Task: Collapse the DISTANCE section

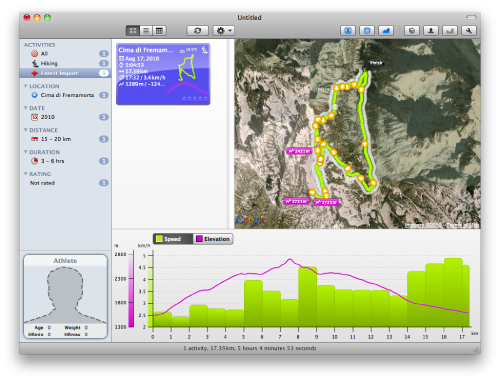Action: [25, 130]
